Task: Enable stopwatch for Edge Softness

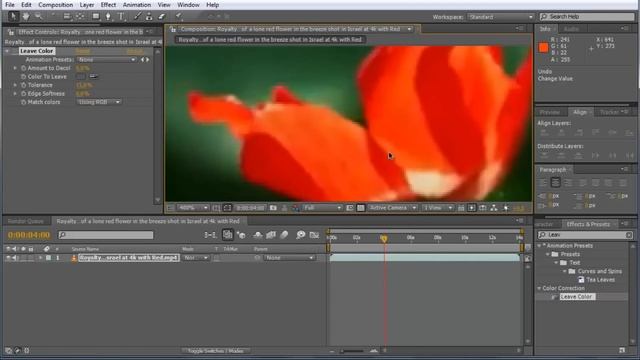Action: point(23,93)
